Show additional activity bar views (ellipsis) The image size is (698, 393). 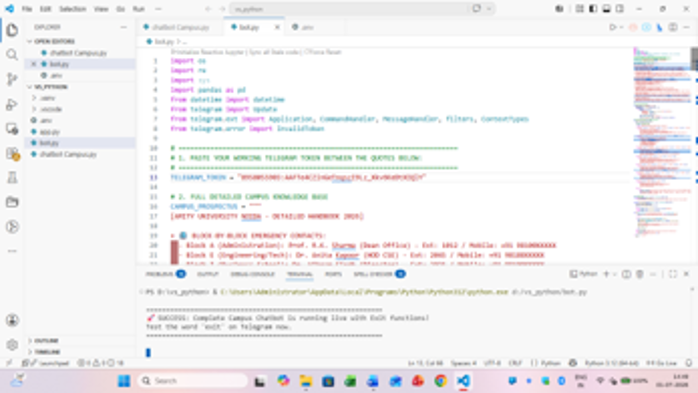12,251
